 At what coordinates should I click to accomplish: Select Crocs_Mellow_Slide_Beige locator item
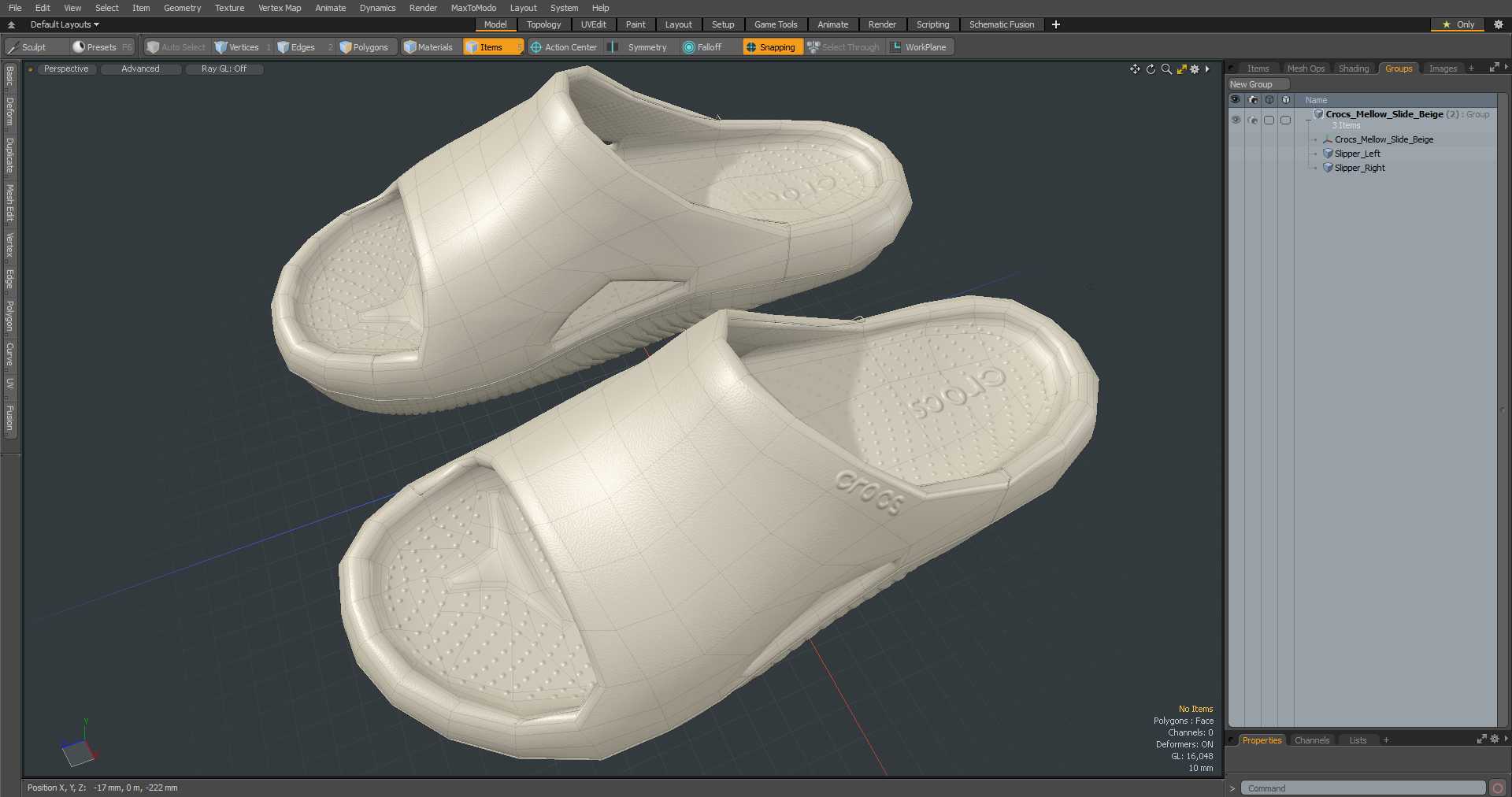(x=1384, y=139)
